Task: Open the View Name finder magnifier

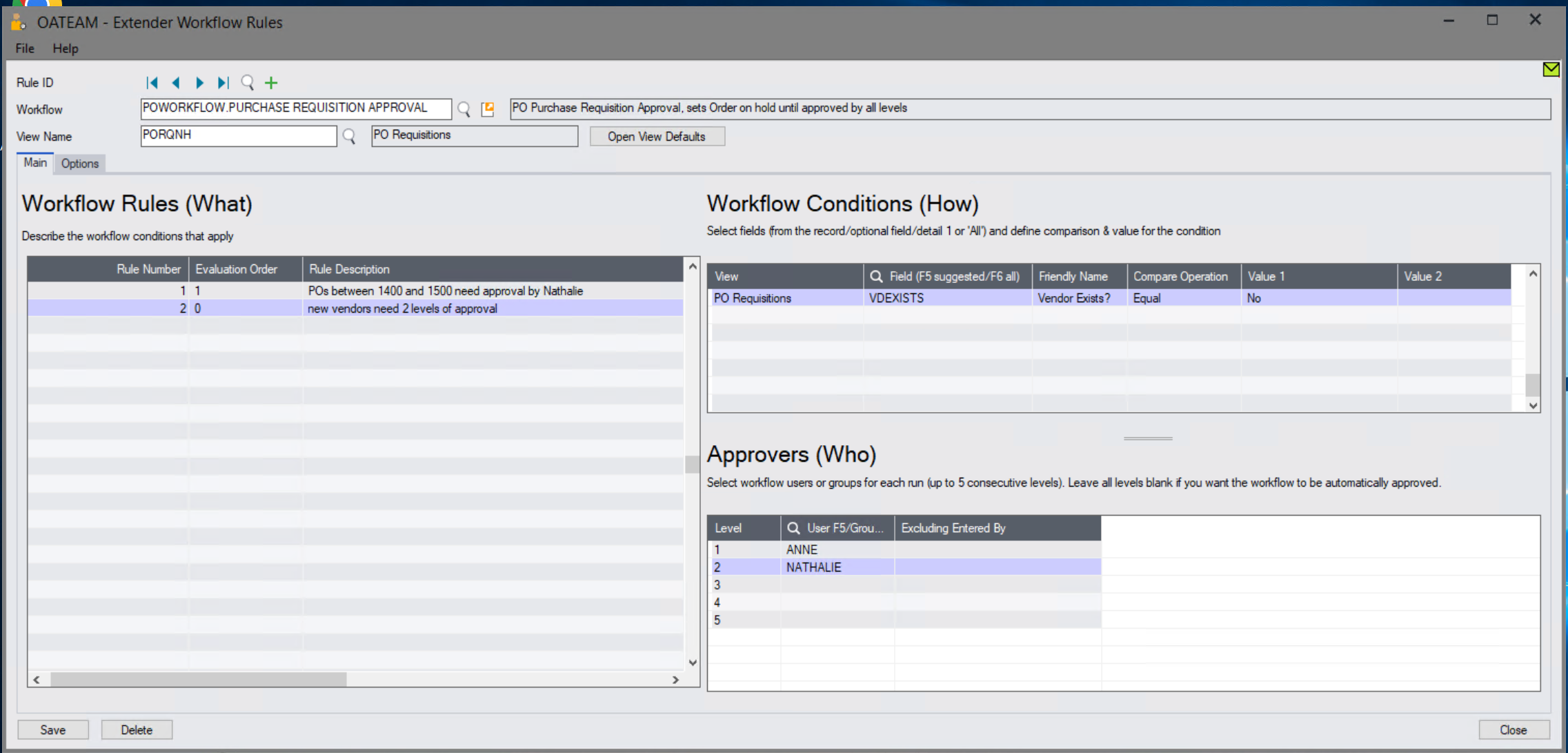Action: click(x=349, y=136)
